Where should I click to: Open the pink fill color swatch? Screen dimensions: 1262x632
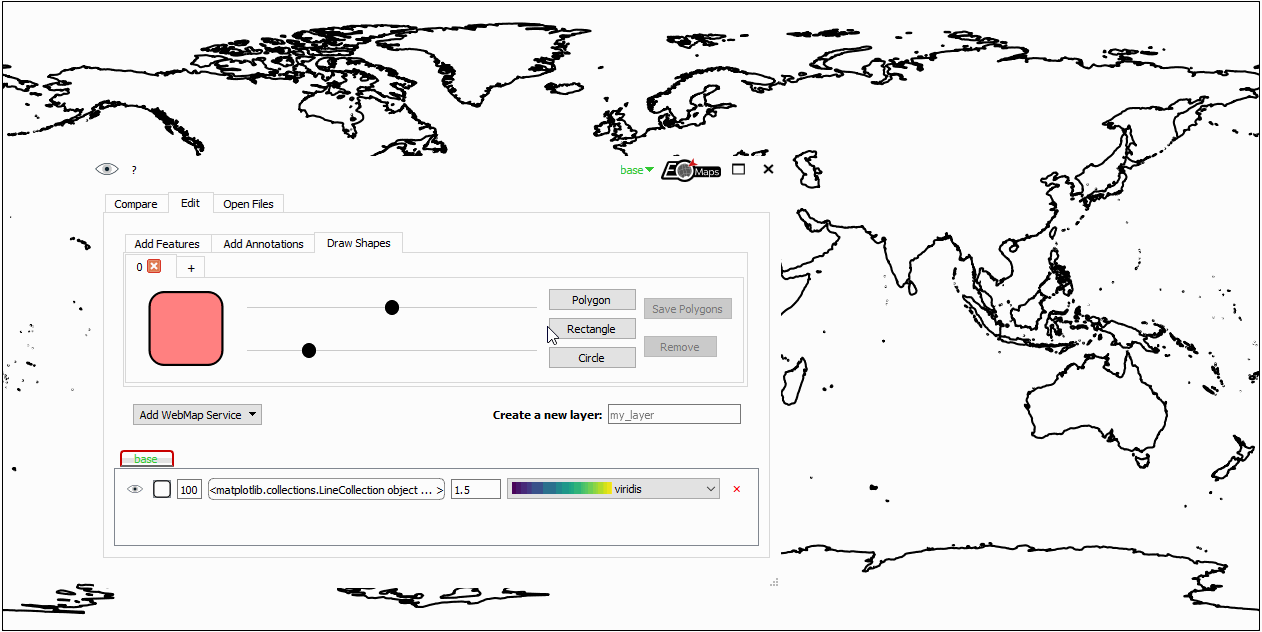tap(186, 329)
